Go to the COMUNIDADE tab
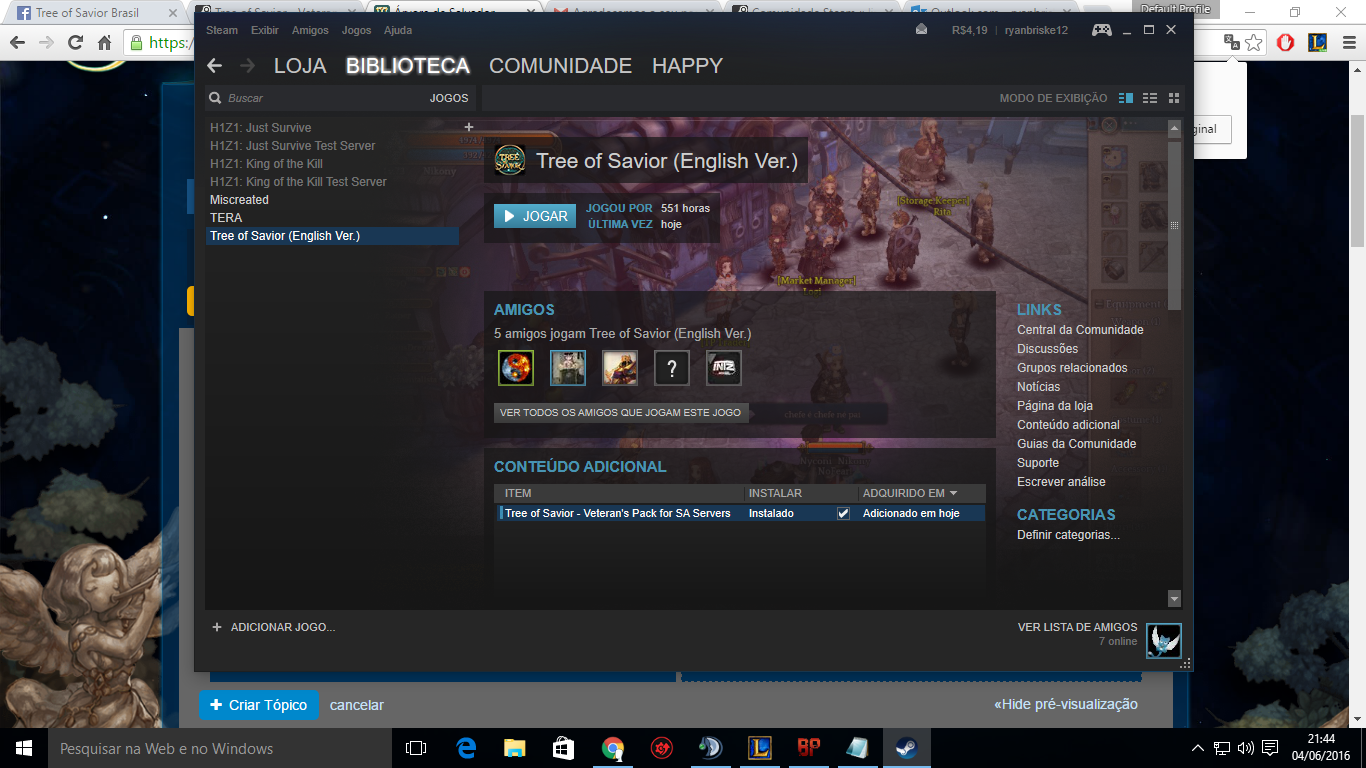The height and width of the screenshot is (768, 1366). [560, 66]
